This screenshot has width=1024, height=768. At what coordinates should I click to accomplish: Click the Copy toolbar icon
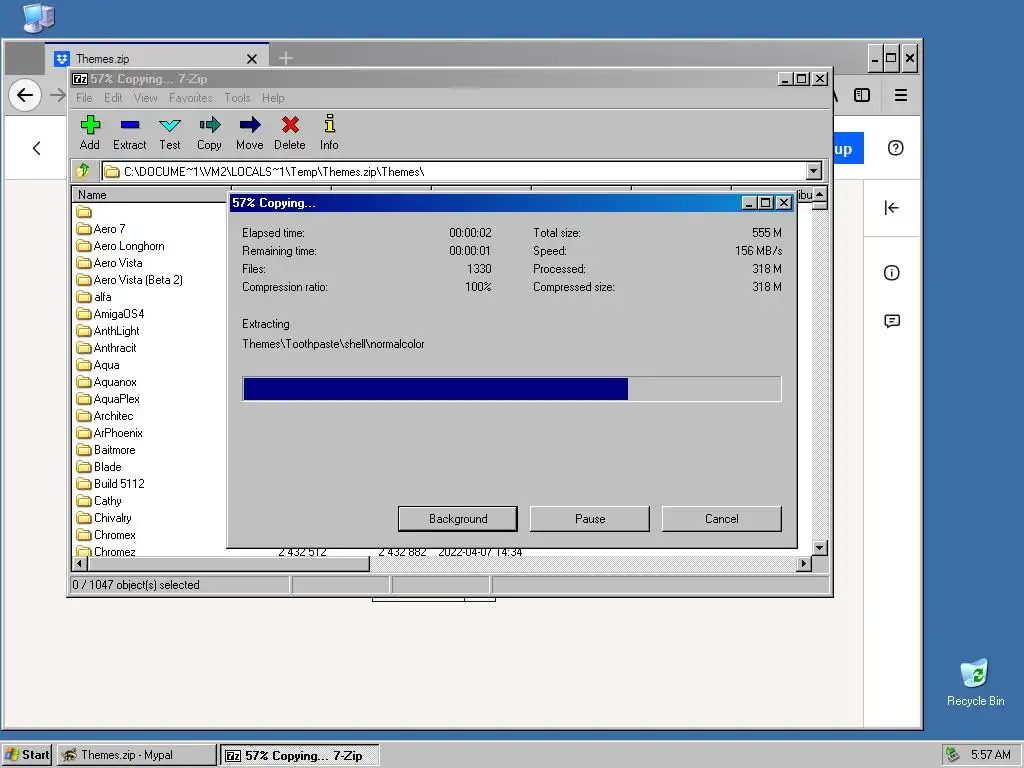tap(210, 133)
